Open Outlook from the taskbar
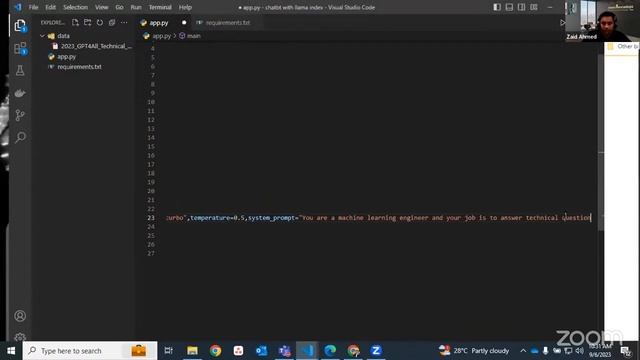The width and height of the screenshot is (640, 360). [261, 351]
